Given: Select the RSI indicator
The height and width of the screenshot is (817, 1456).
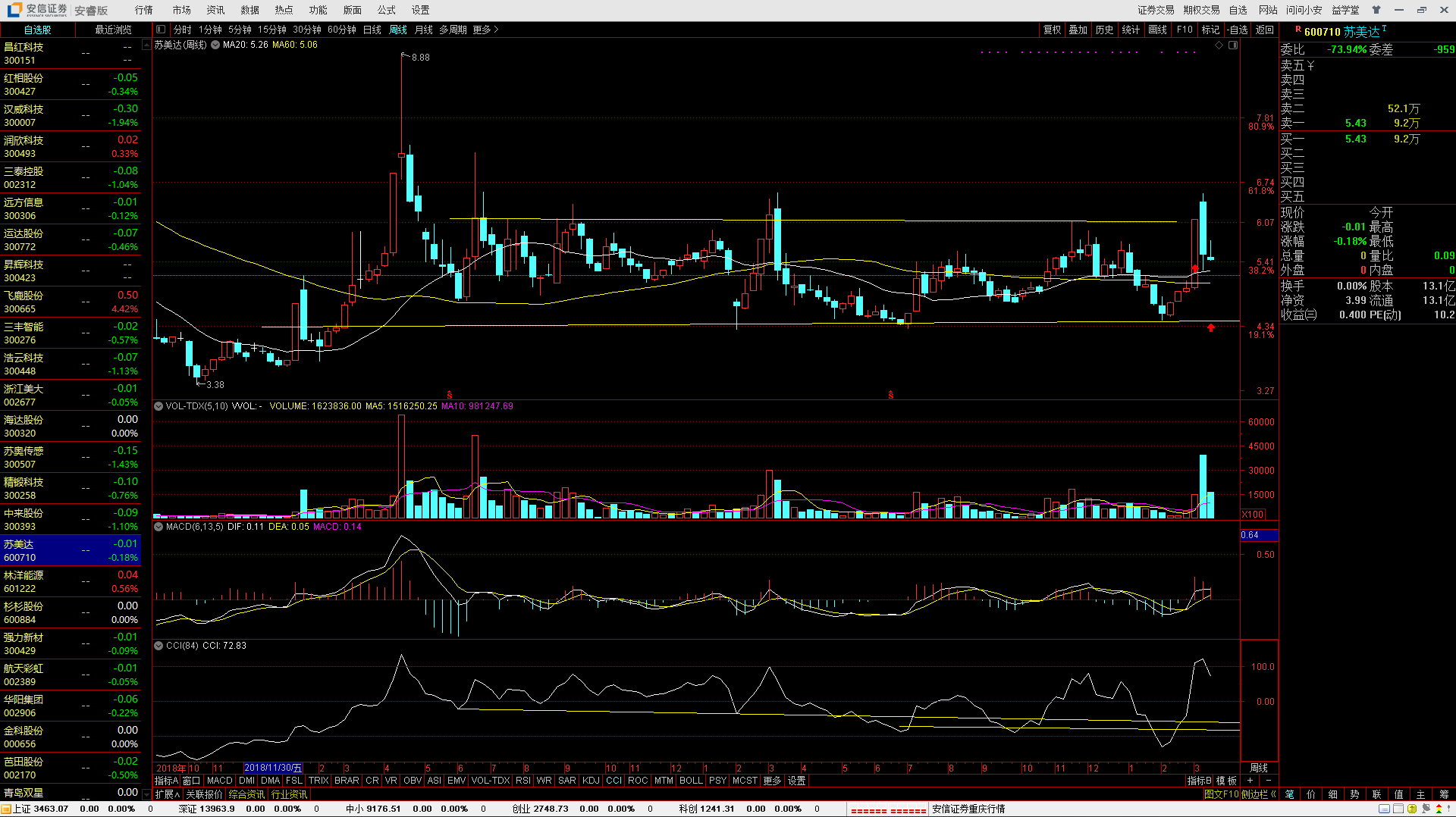Looking at the screenshot, I should [x=523, y=781].
